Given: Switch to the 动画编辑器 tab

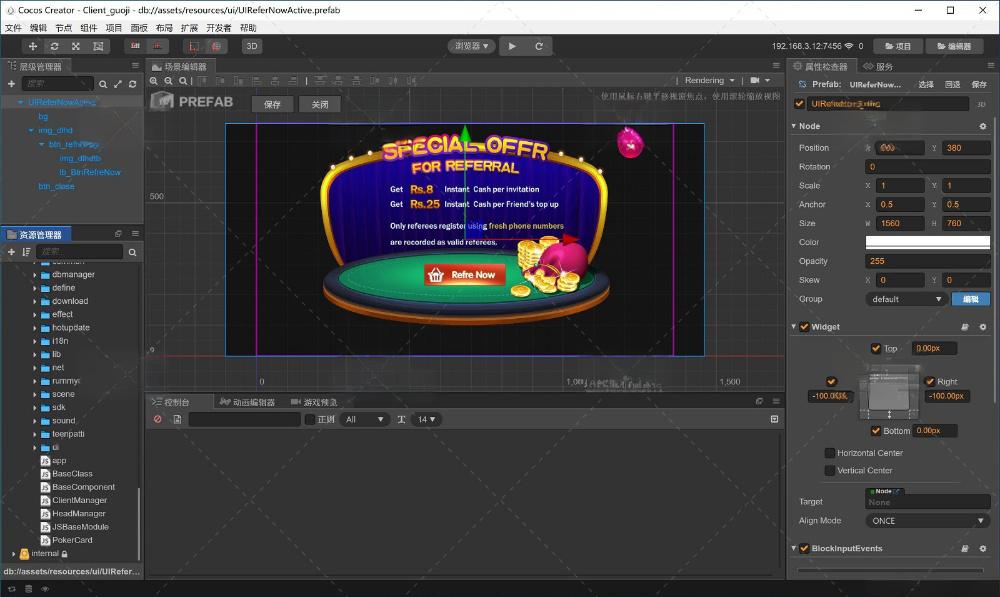Looking at the screenshot, I should click(252, 402).
